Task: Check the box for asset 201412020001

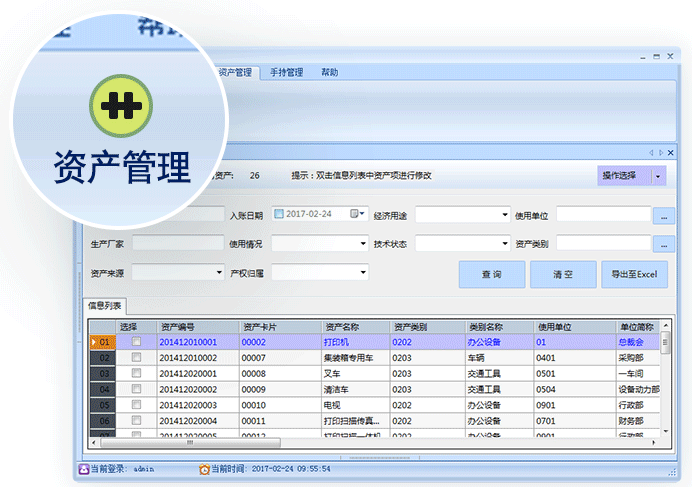Action: pos(136,373)
